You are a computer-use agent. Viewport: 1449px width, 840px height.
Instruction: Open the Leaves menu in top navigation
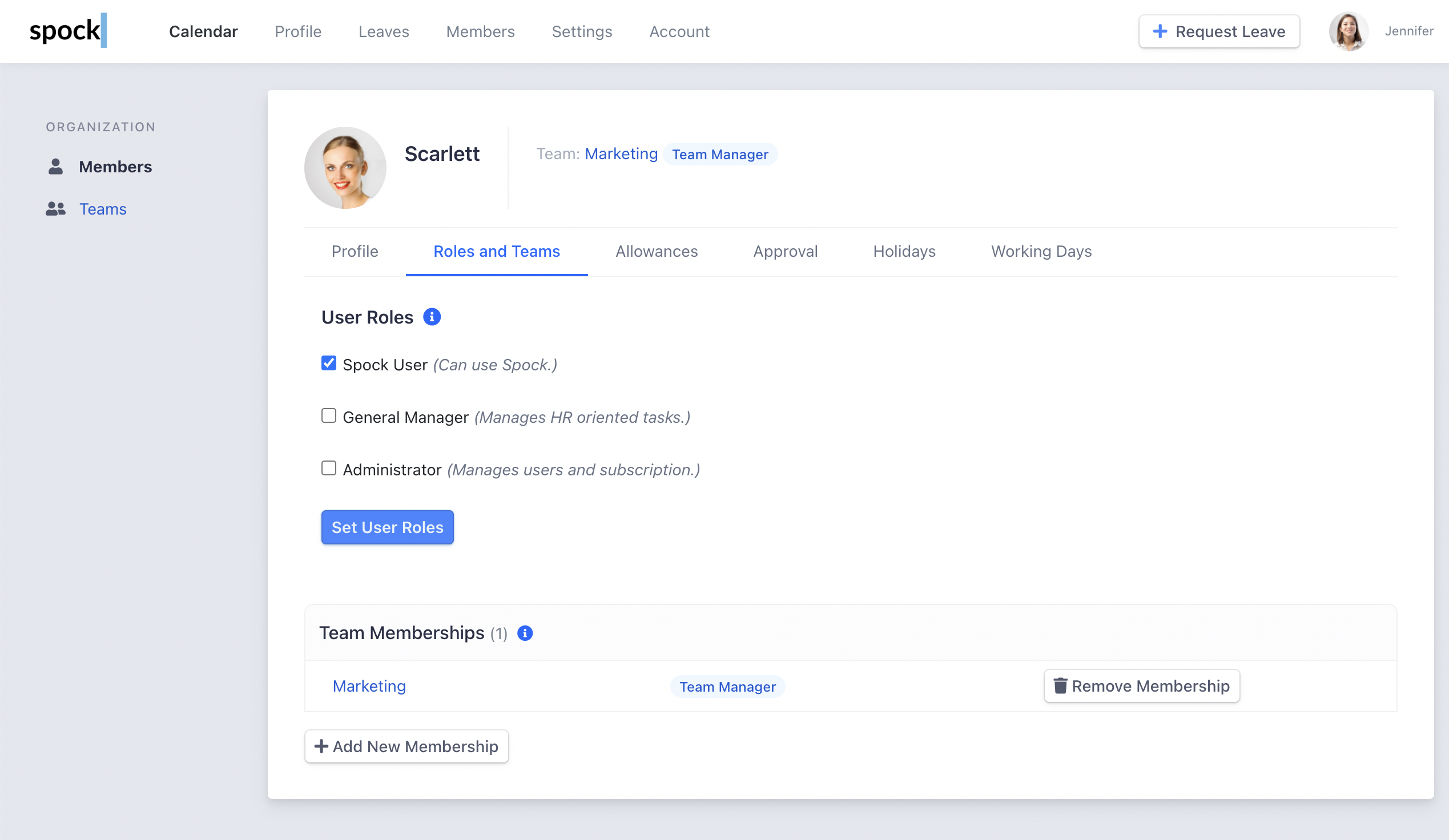point(384,31)
